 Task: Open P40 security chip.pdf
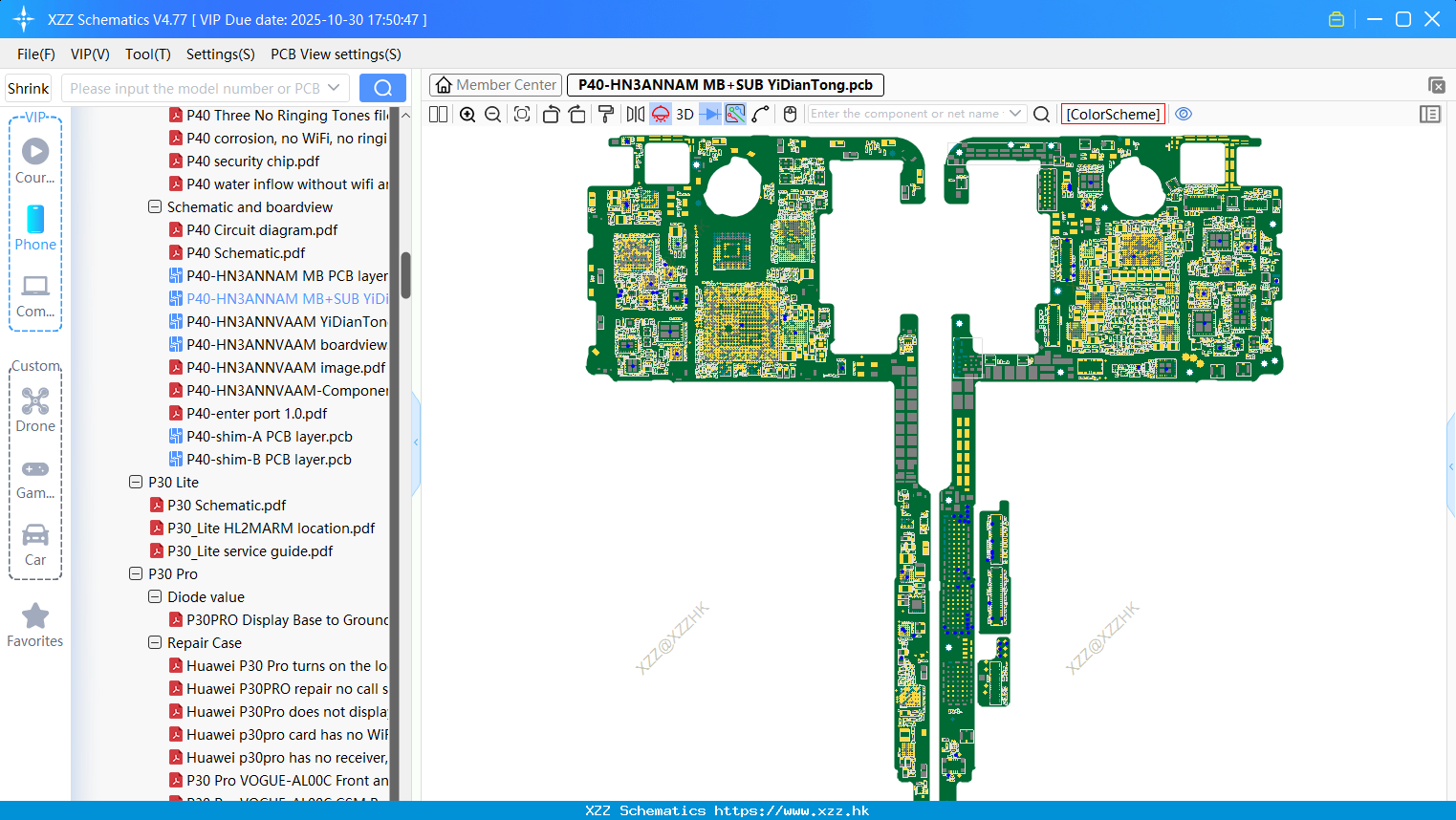253,161
